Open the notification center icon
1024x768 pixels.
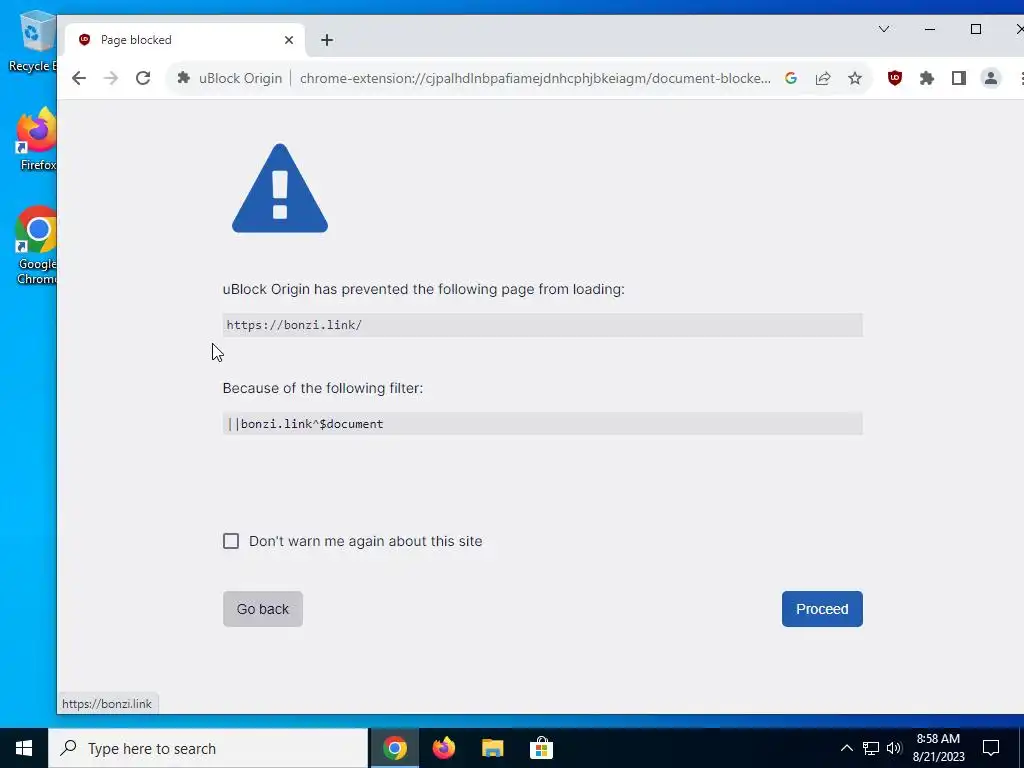click(x=991, y=748)
